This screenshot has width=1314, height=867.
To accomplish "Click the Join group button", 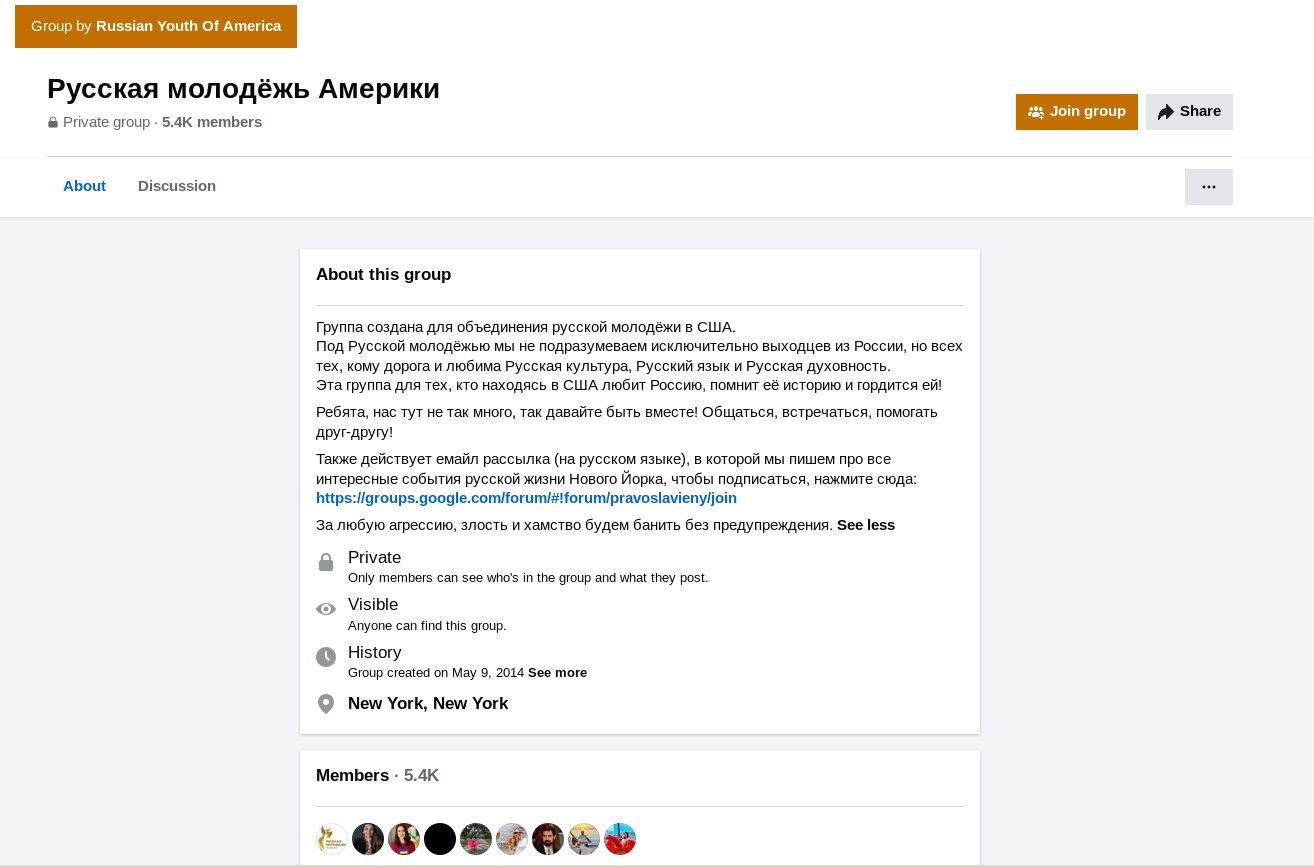I will coord(1076,112).
